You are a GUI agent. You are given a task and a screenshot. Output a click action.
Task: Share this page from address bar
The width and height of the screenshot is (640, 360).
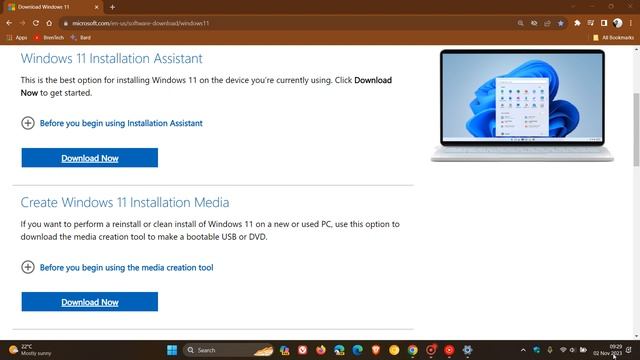pyautogui.click(x=547, y=23)
